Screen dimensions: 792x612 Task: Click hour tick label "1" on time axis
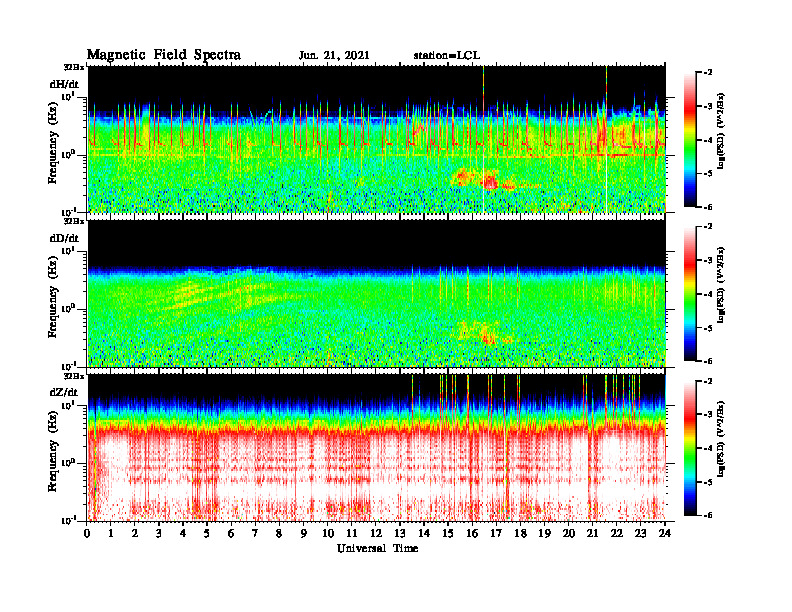pyautogui.click(x=111, y=534)
